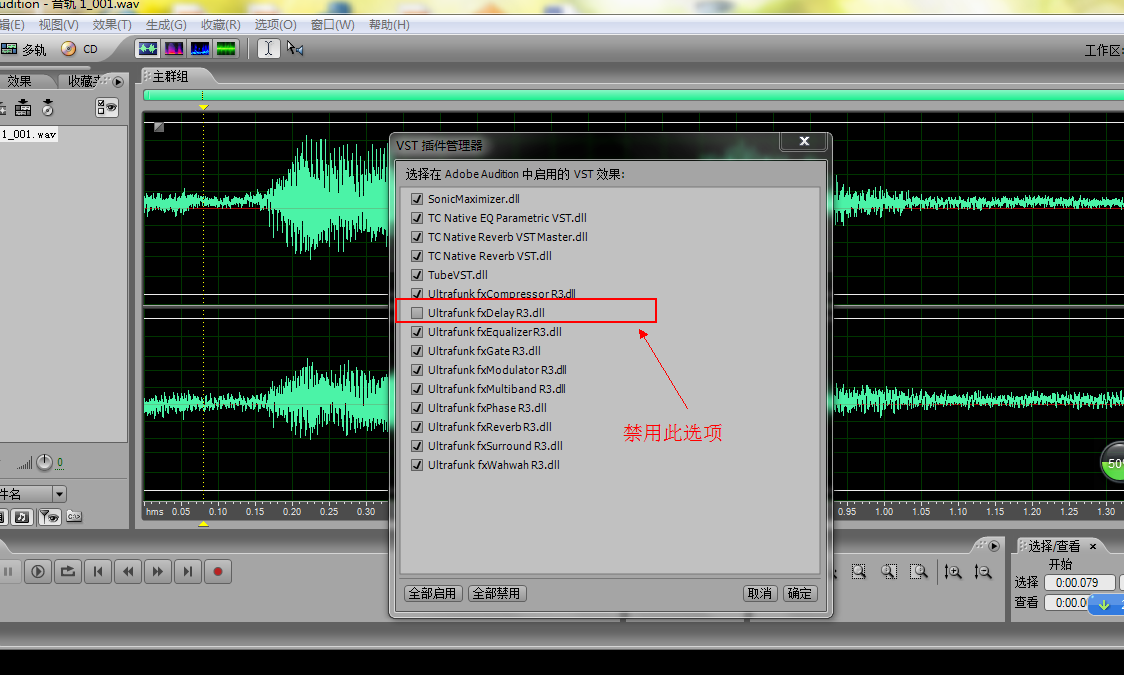Uncheck Ultrafunk fxMultiband R3.dll

[x=416, y=388]
